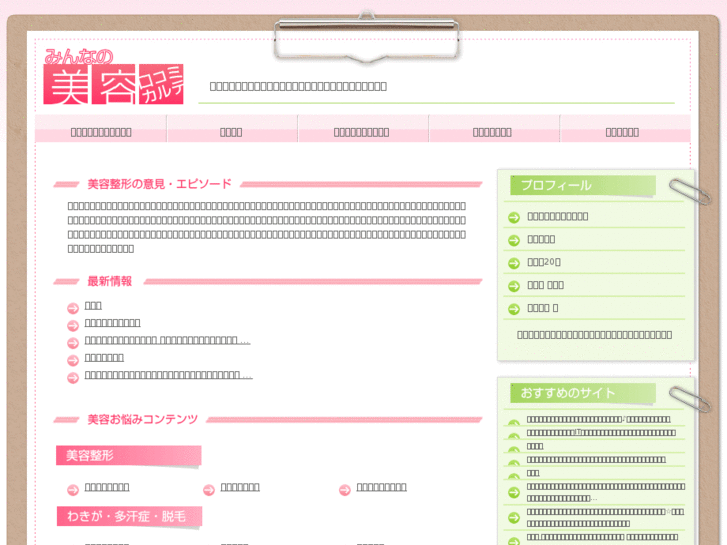The image size is (727, 545).
Task: Open the fifth, longest link under 最新情報
Action: pyautogui.click(x=169, y=375)
